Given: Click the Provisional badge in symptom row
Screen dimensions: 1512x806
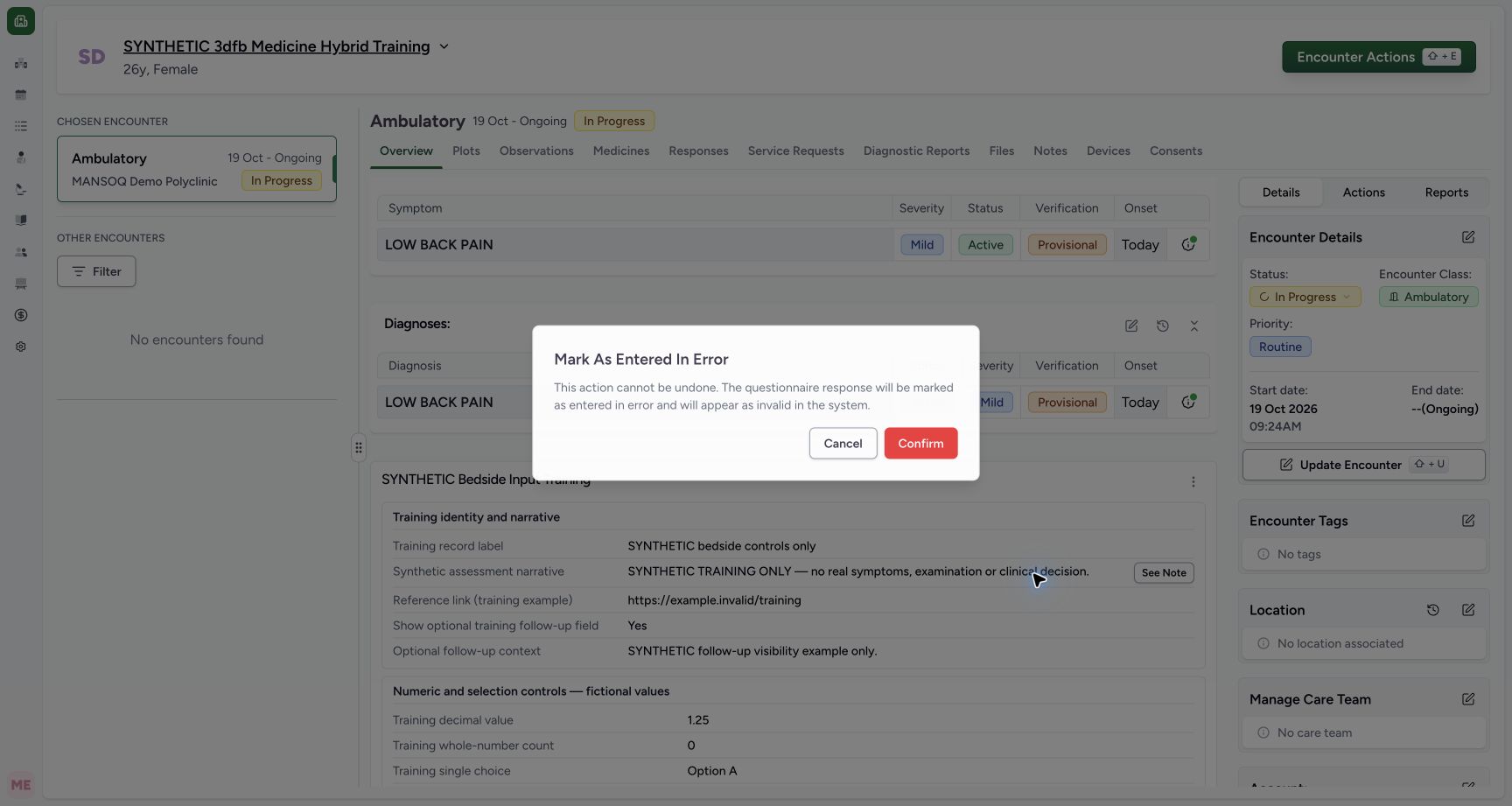Looking at the screenshot, I should 1067,244.
